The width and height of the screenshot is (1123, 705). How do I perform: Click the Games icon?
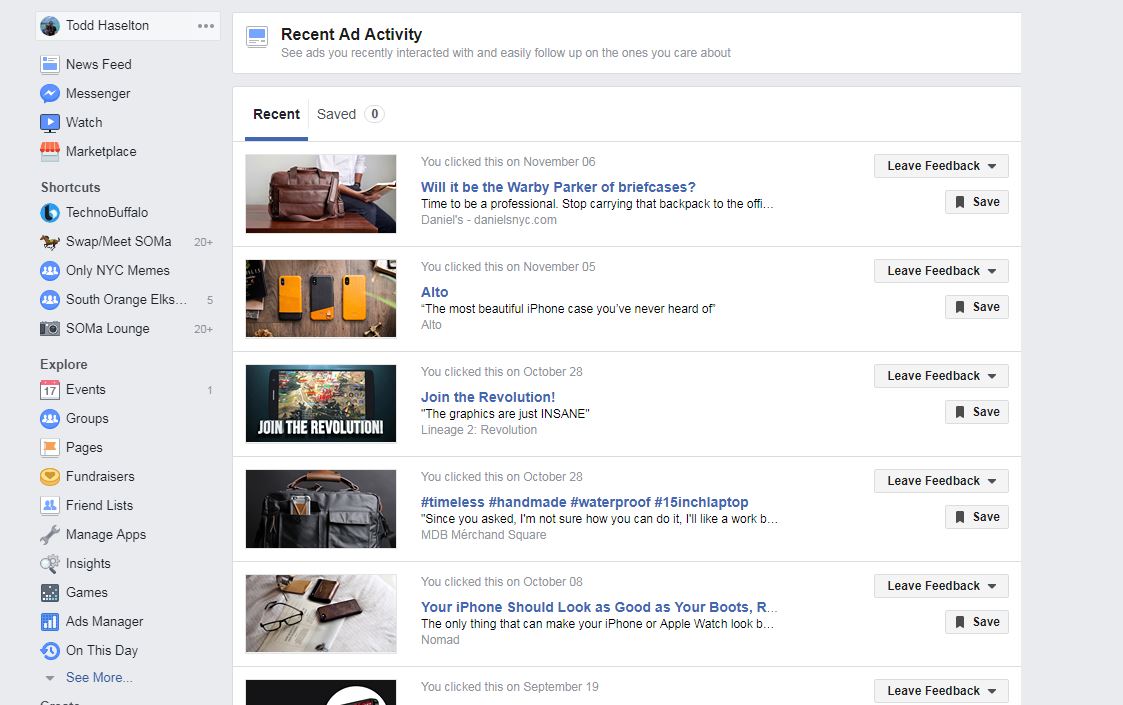[x=49, y=593]
